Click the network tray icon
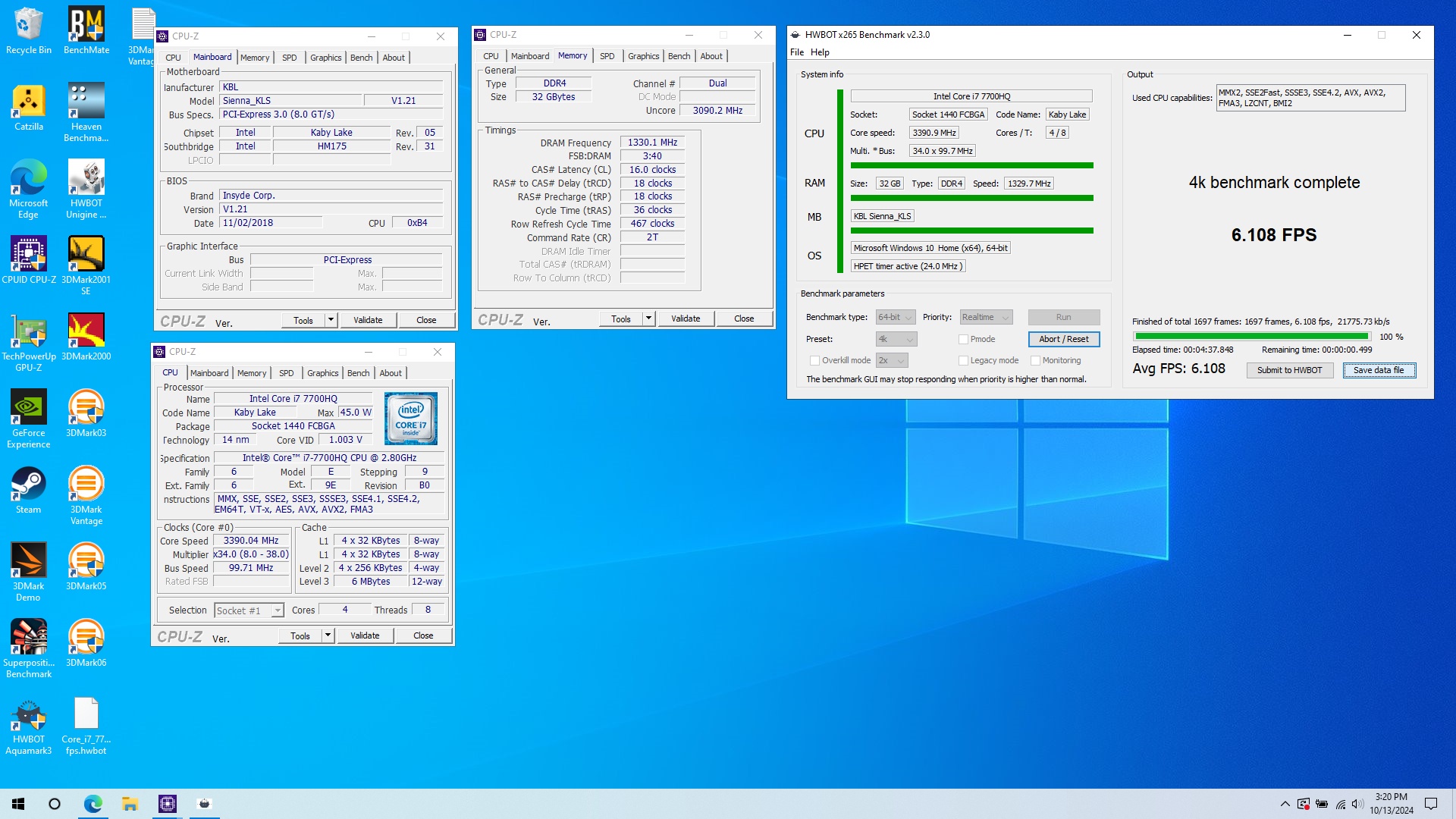The height and width of the screenshot is (819, 1456). pos(1340,804)
